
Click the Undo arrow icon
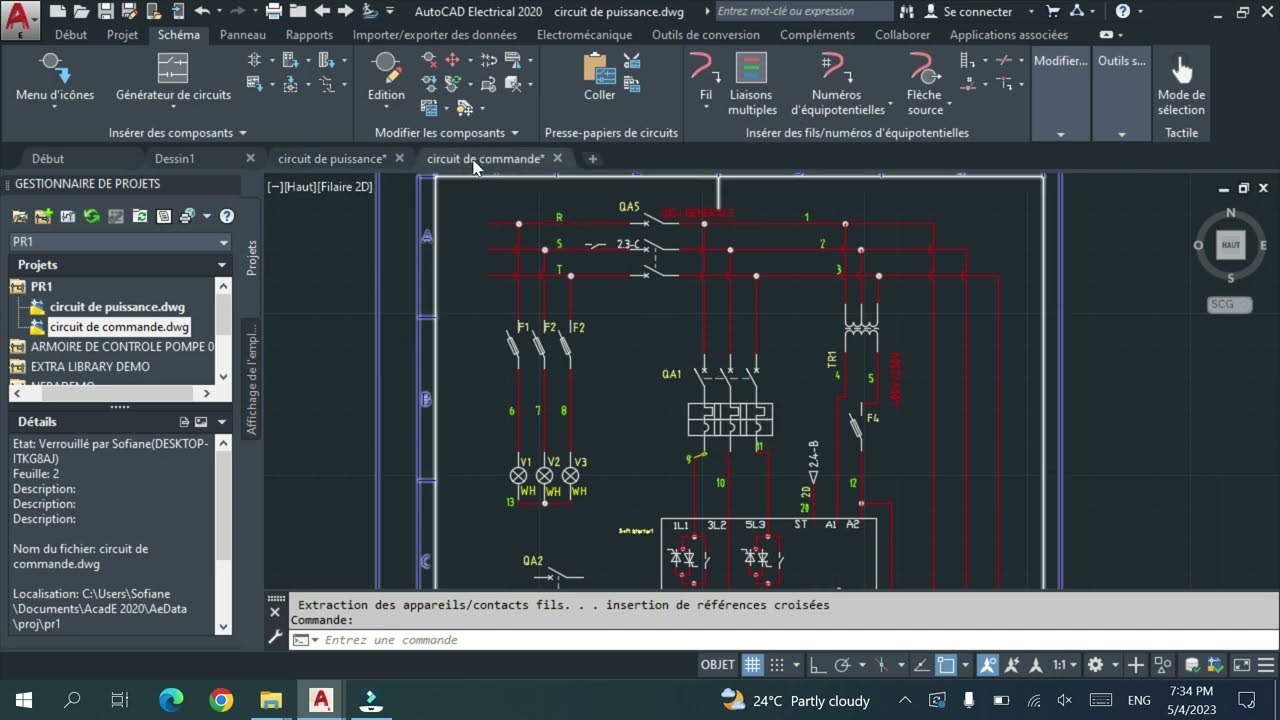pos(202,11)
